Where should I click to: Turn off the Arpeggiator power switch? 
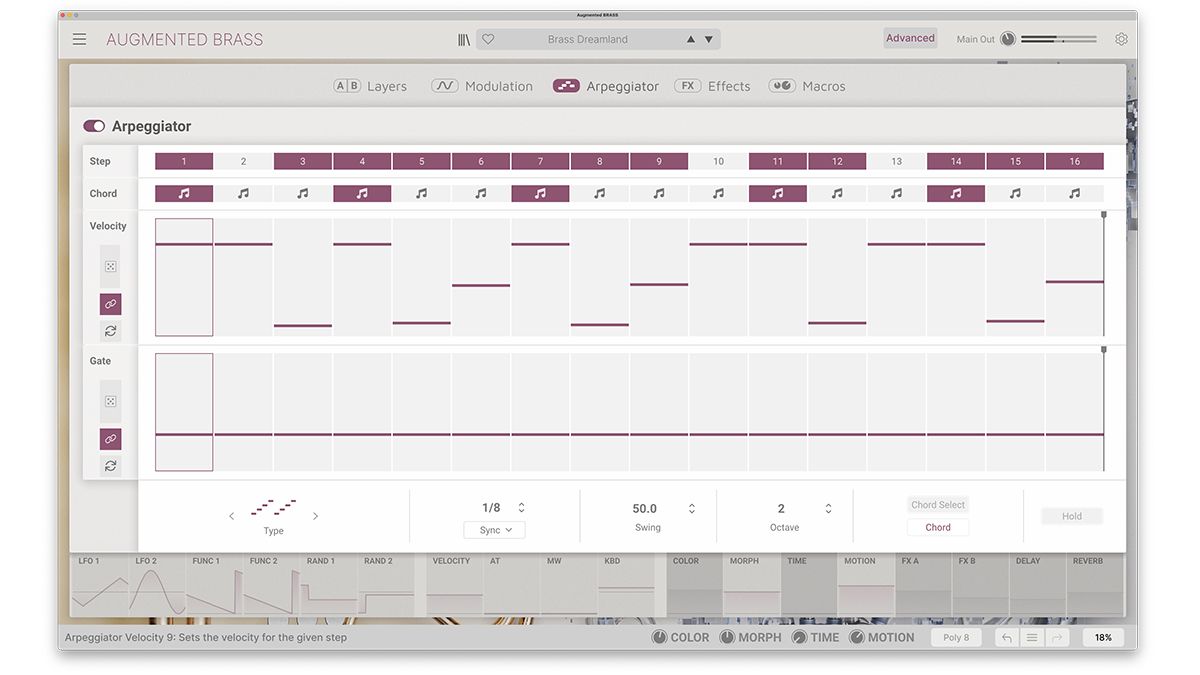tap(94, 126)
